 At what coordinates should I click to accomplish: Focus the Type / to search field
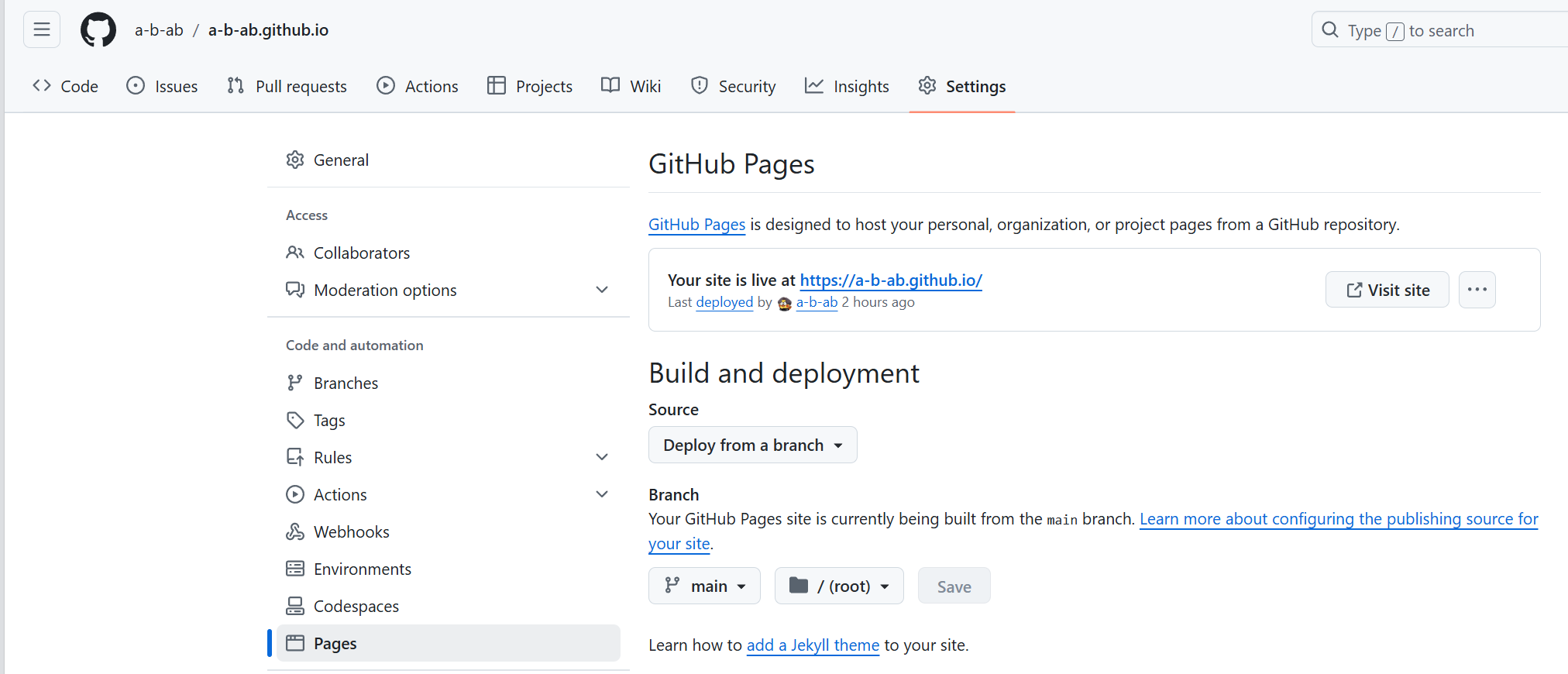(1439, 30)
